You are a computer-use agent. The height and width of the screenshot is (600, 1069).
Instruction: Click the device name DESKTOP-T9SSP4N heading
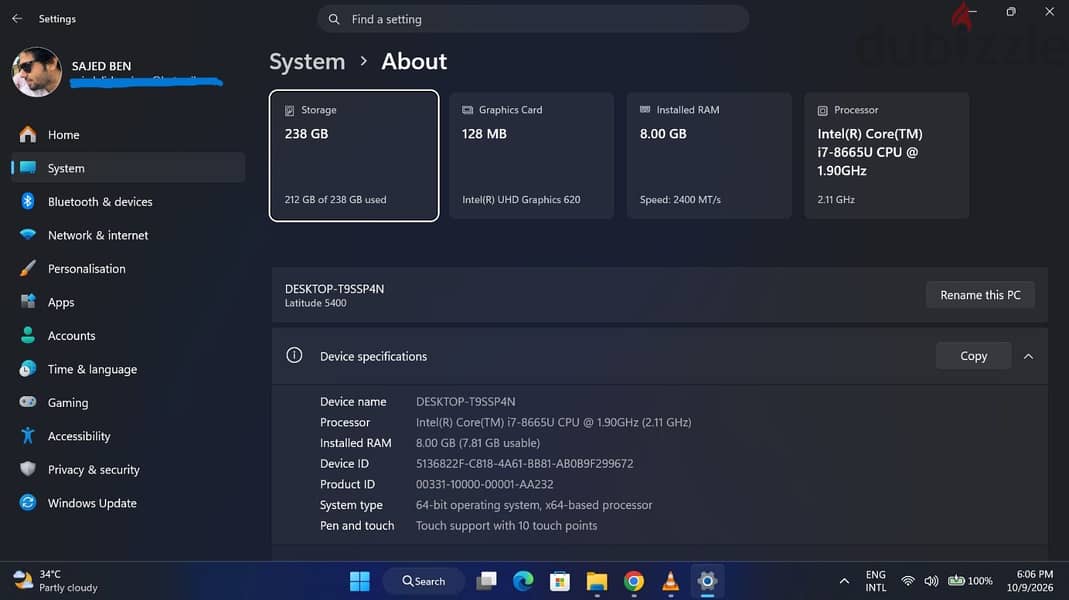coord(334,289)
